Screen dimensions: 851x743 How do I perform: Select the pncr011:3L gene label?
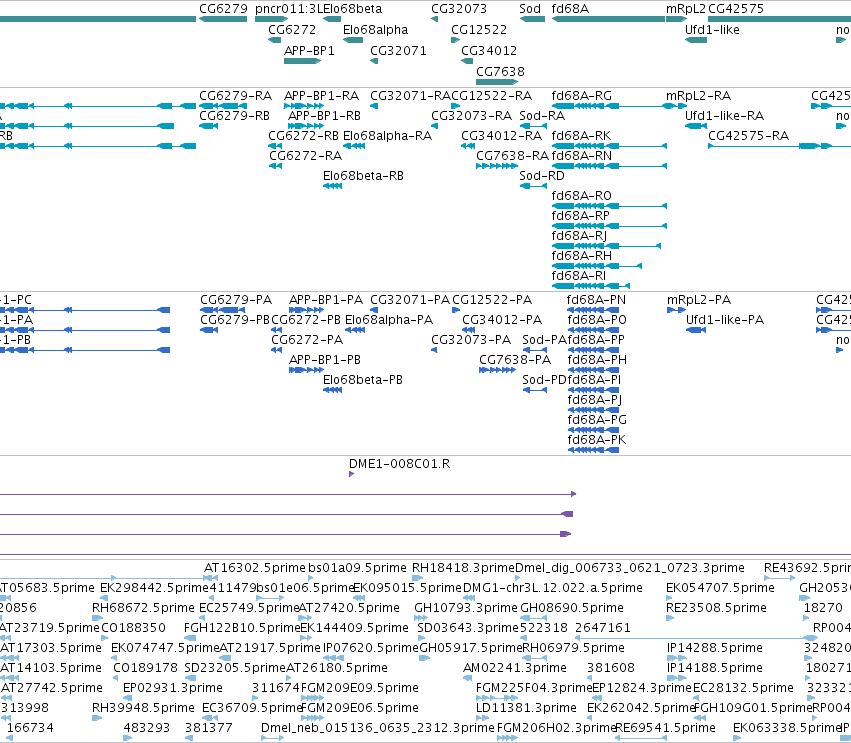[x=289, y=9]
